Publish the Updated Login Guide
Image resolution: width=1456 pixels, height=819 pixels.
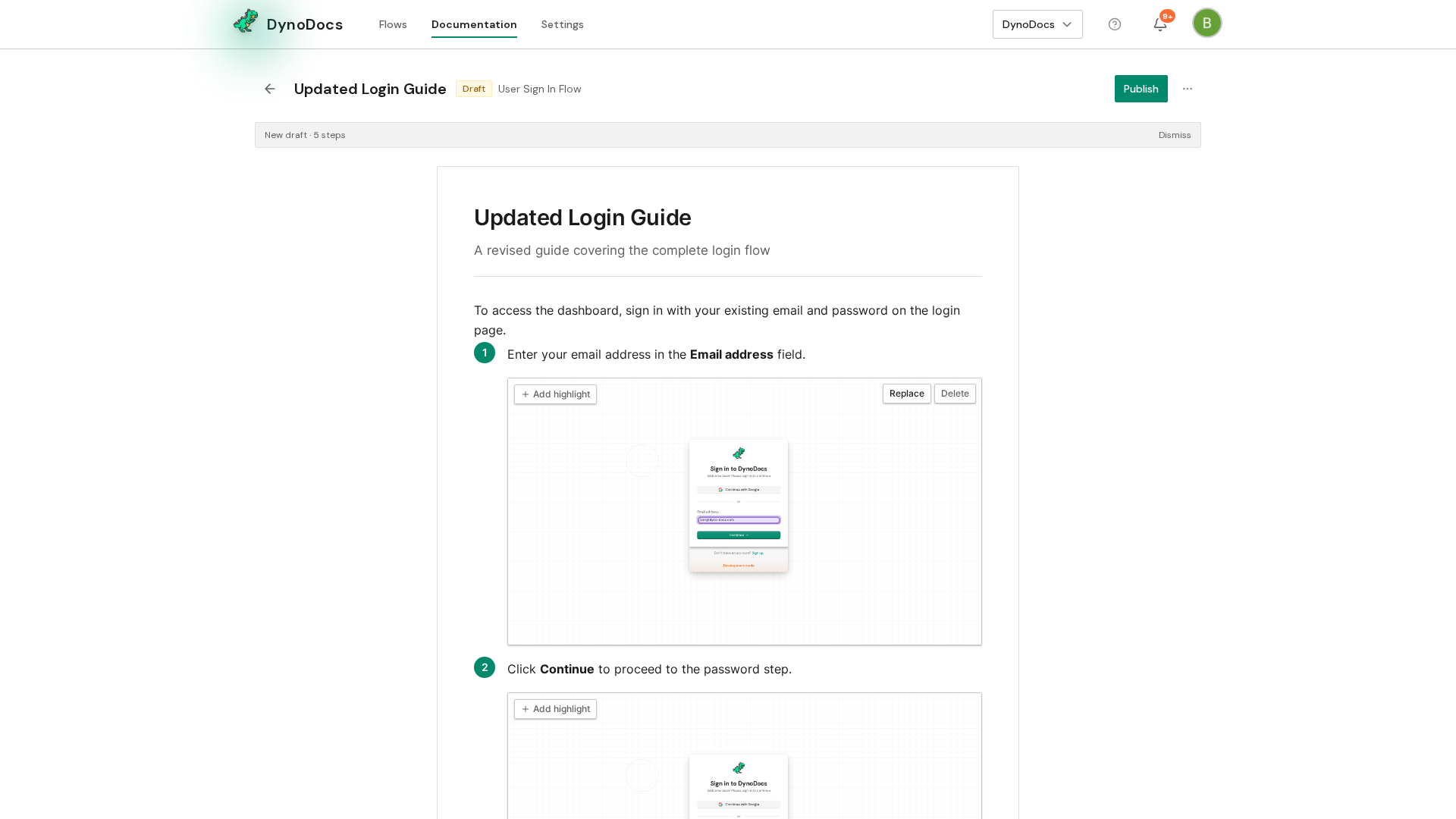pyautogui.click(x=1141, y=89)
